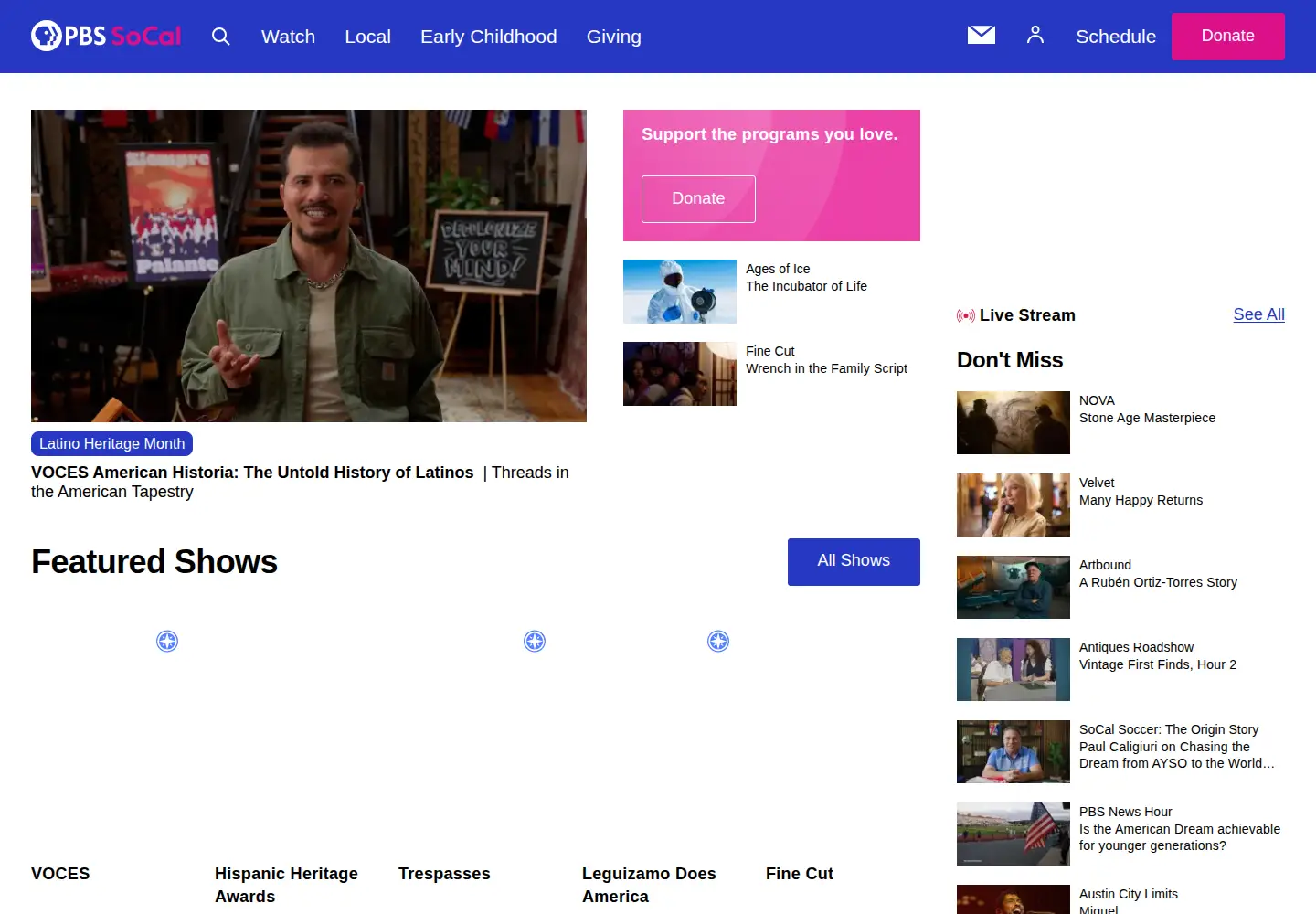Open the VOCES hero video thumbnail
The image size is (1316, 914).
309,266
